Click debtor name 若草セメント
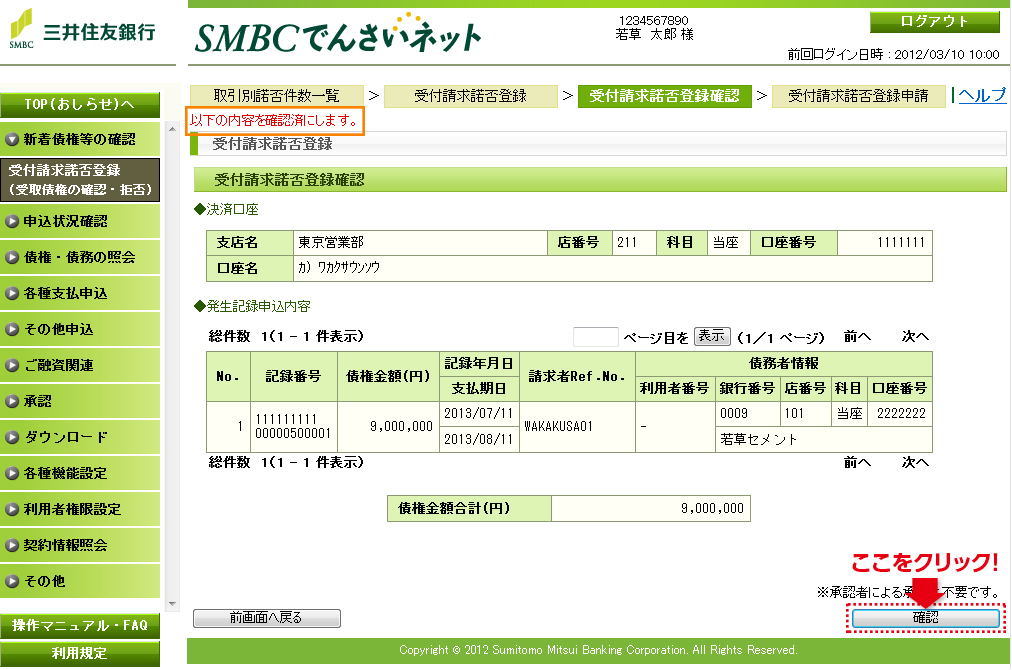This screenshot has width=1012, height=670. coord(759,440)
